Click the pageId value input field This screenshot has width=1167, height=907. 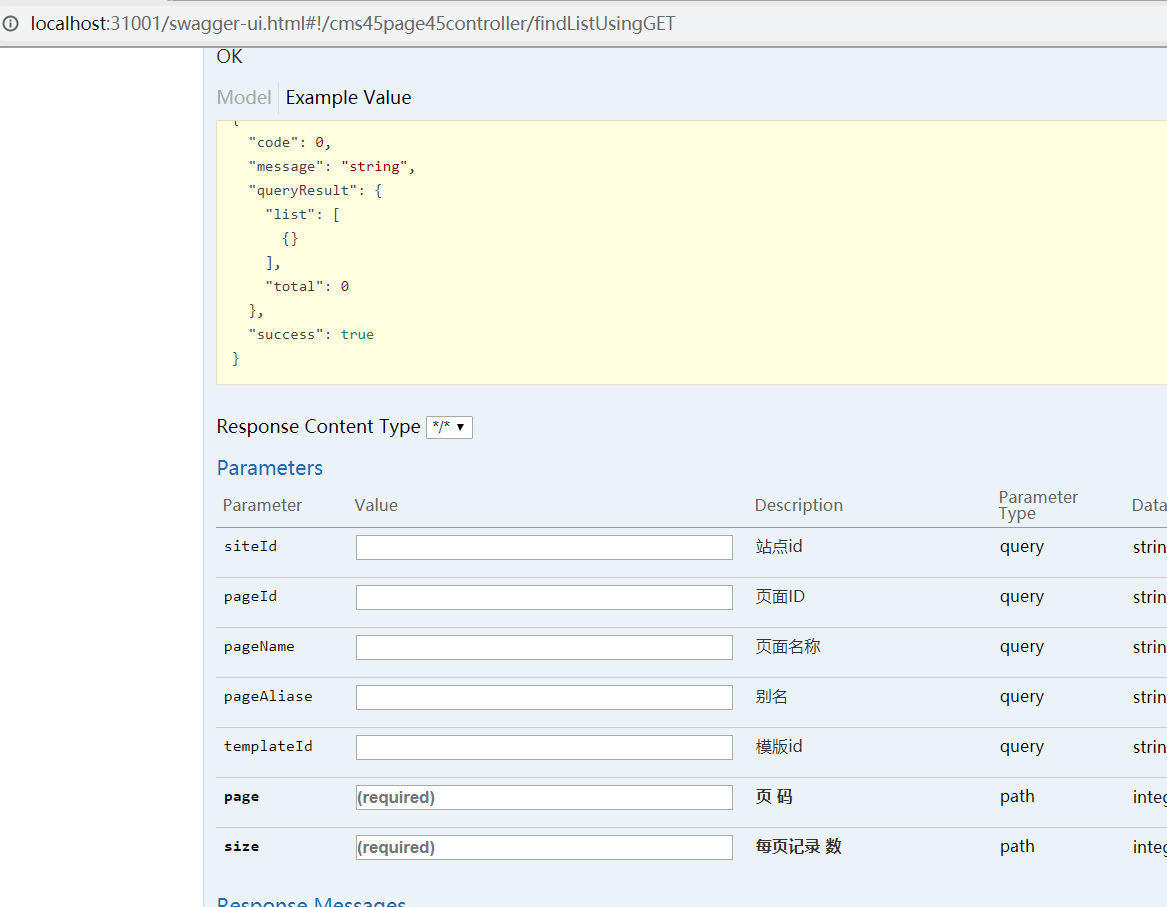click(x=544, y=597)
